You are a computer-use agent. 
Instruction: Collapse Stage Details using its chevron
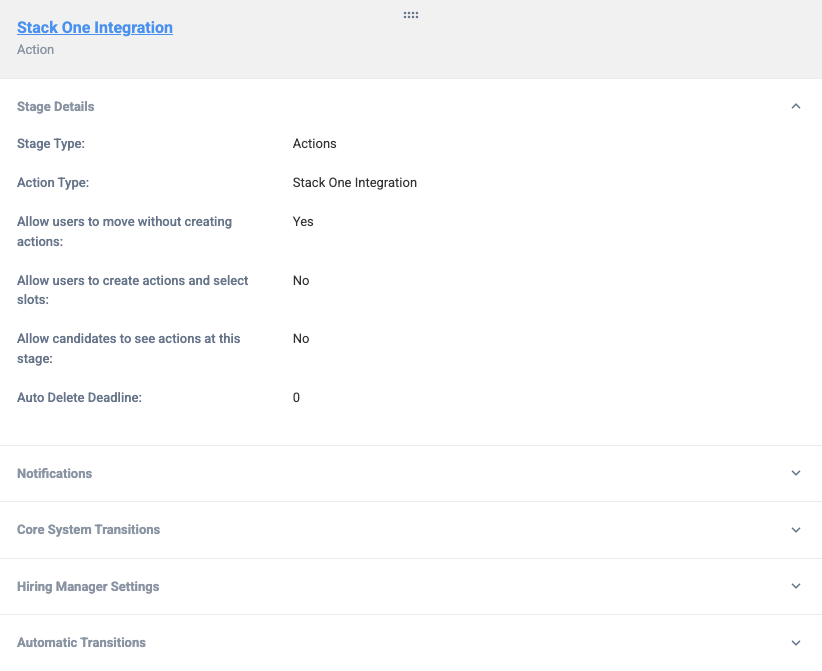796,106
